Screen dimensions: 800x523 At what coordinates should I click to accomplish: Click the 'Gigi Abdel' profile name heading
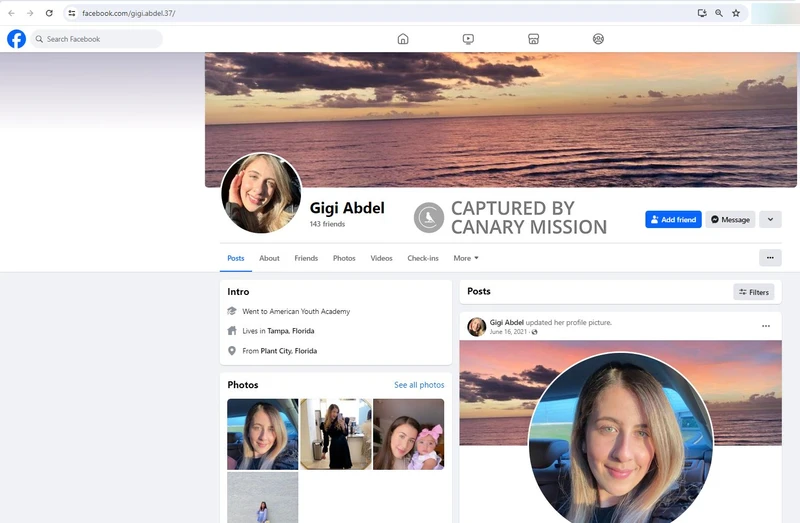[347, 208]
